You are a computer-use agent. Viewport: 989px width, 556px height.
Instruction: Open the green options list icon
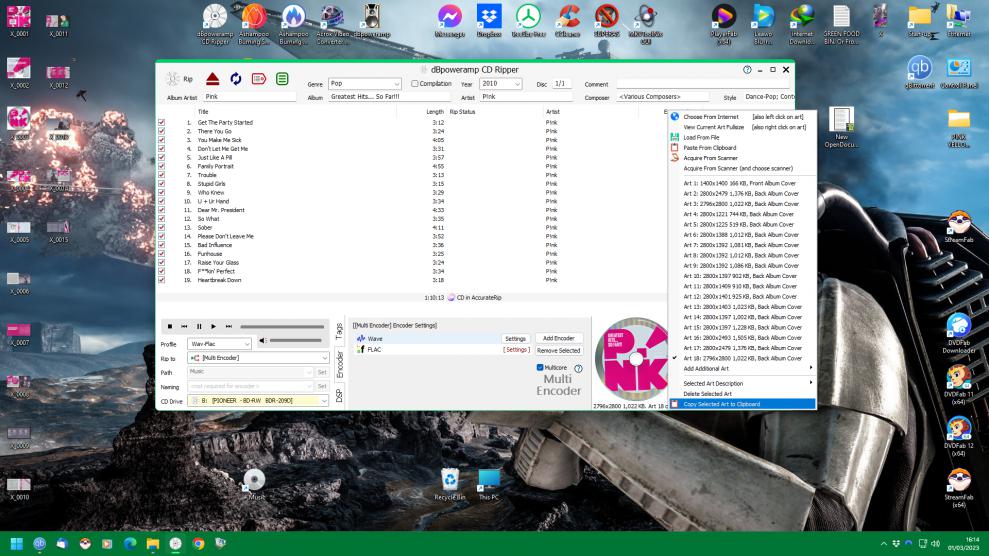[283, 79]
